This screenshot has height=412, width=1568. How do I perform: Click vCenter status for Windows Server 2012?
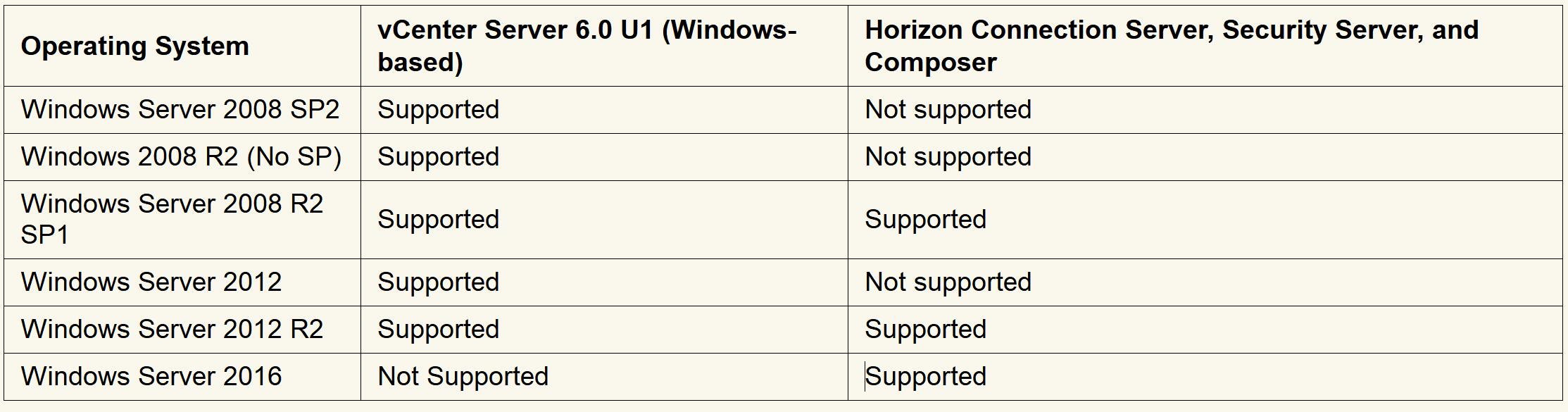[438, 282]
